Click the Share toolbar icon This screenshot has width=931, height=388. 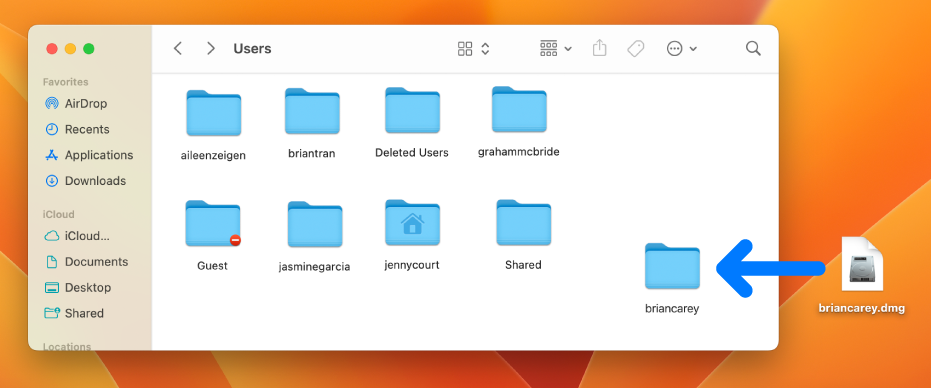[x=600, y=48]
